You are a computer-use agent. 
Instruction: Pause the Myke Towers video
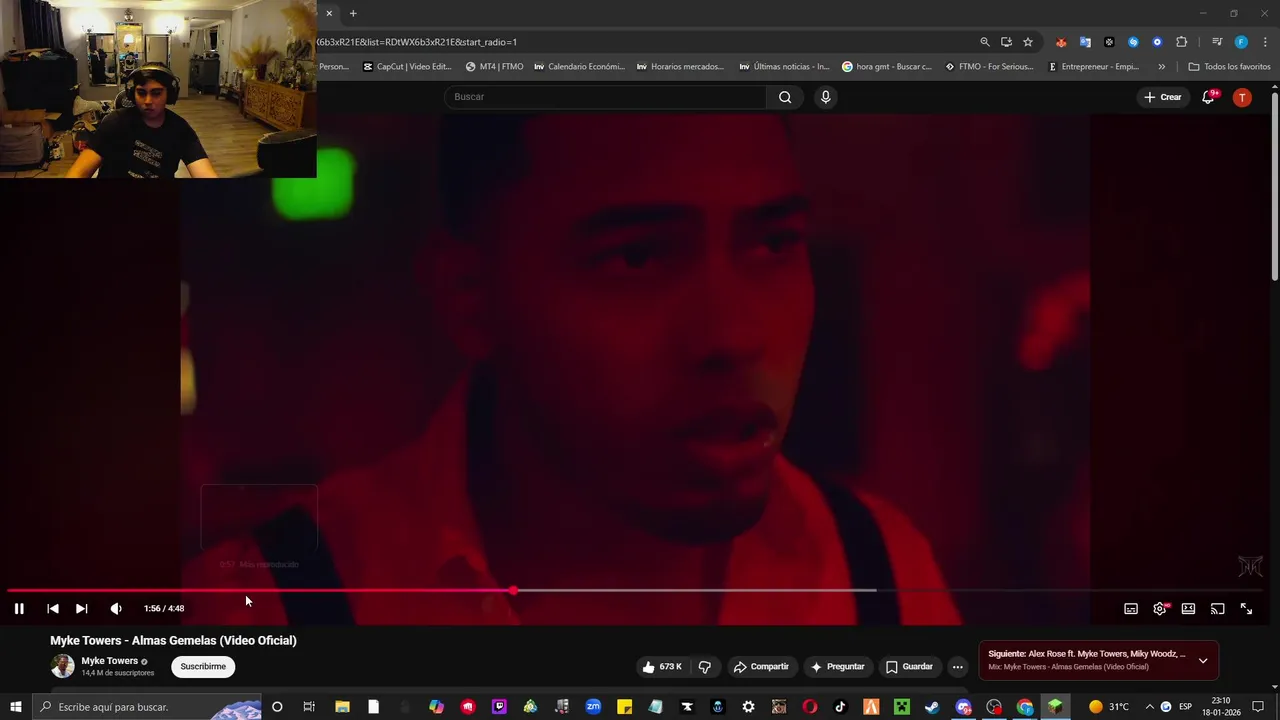click(19, 608)
